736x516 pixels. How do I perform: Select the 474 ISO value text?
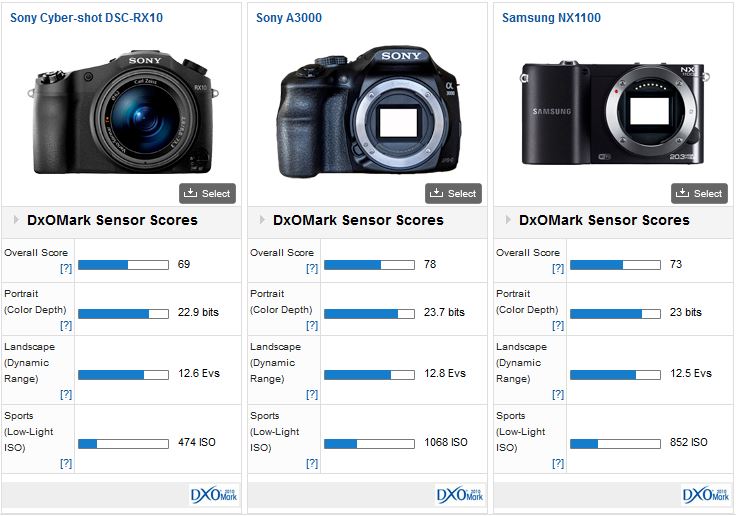click(x=197, y=442)
